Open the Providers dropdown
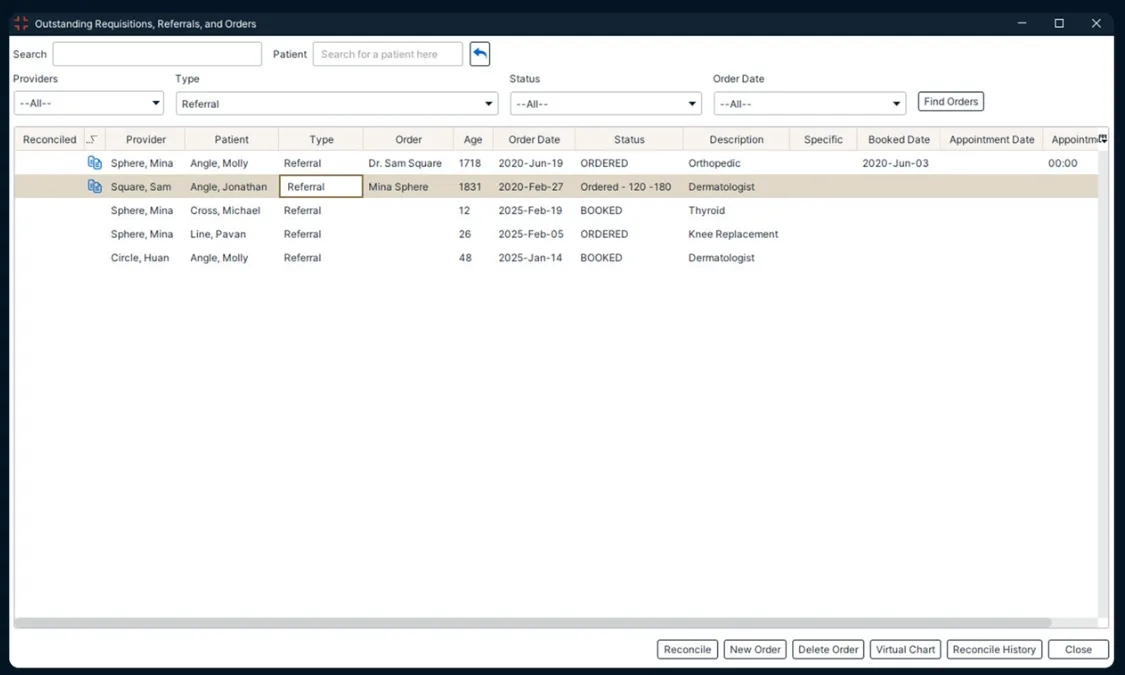Image resolution: width=1125 pixels, height=675 pixels. coord(88,102)
